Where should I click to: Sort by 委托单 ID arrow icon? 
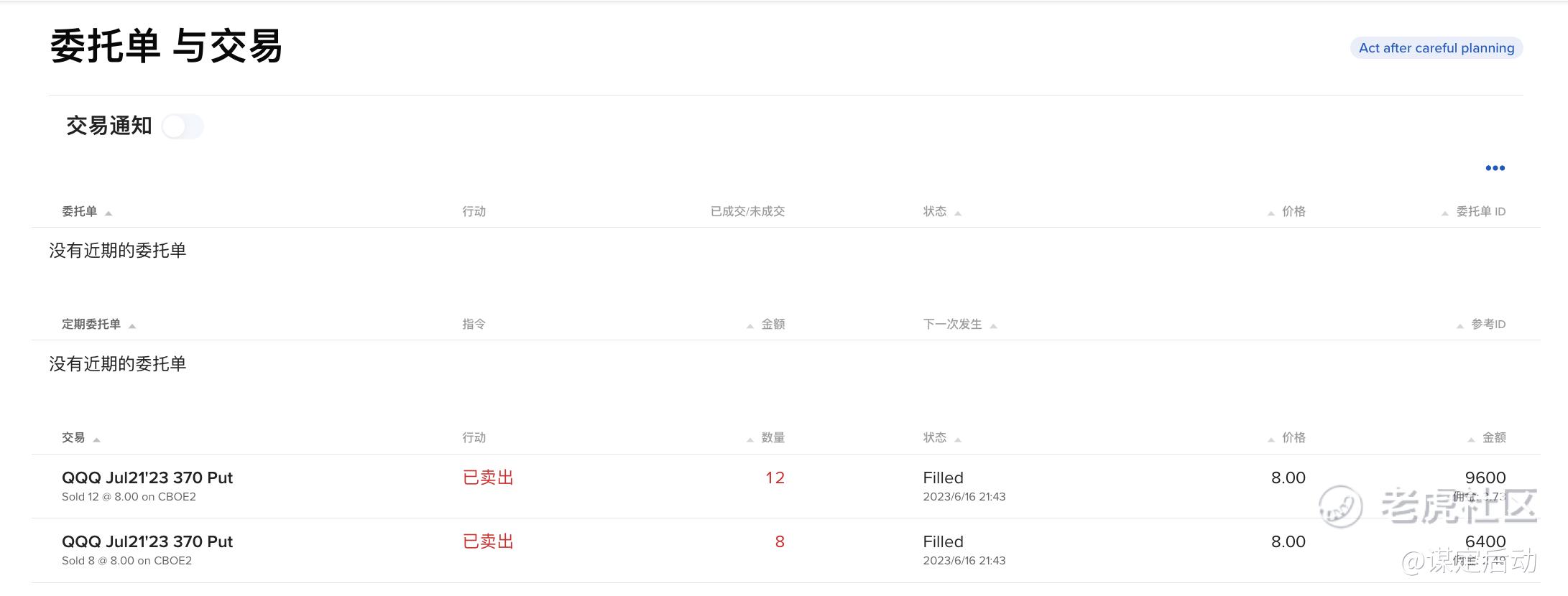click(x=1445, y=213)
